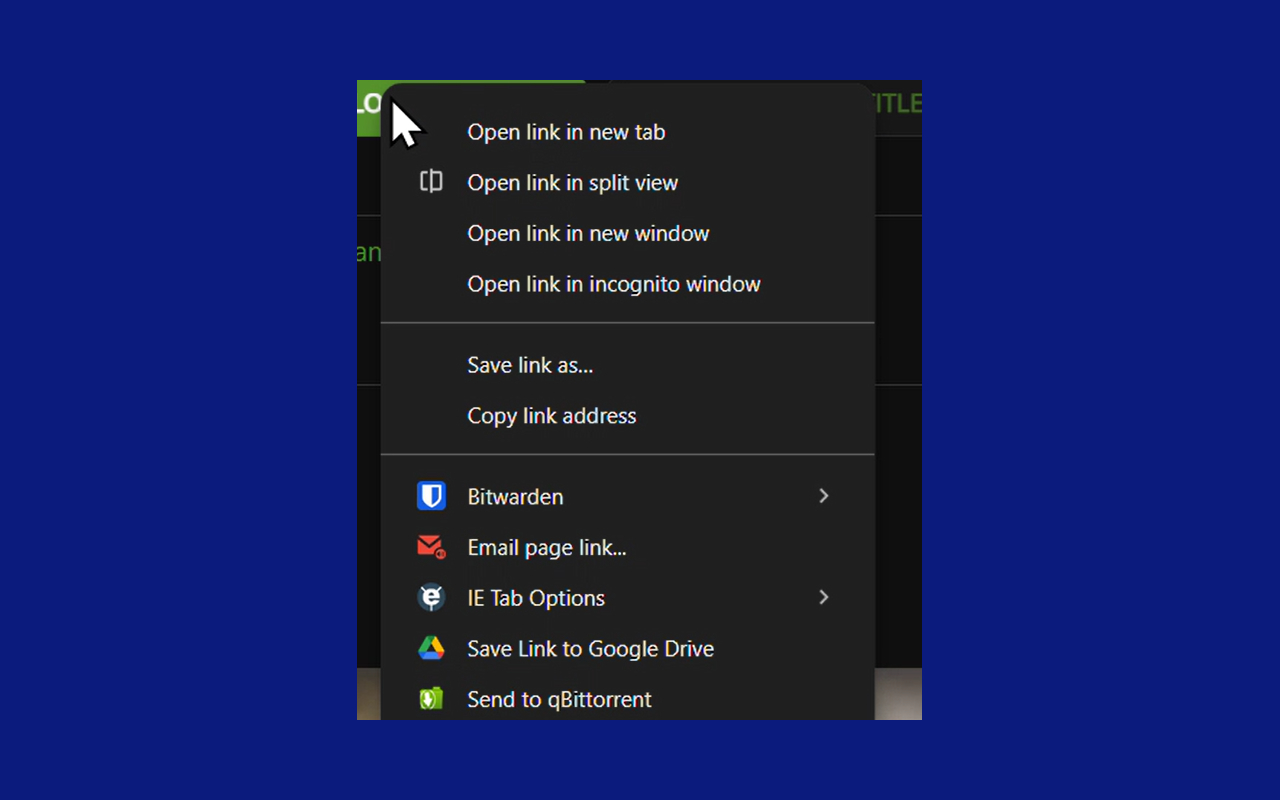Select Email page link...
This screenshot has height=800, width=1280.
[628, 547]
